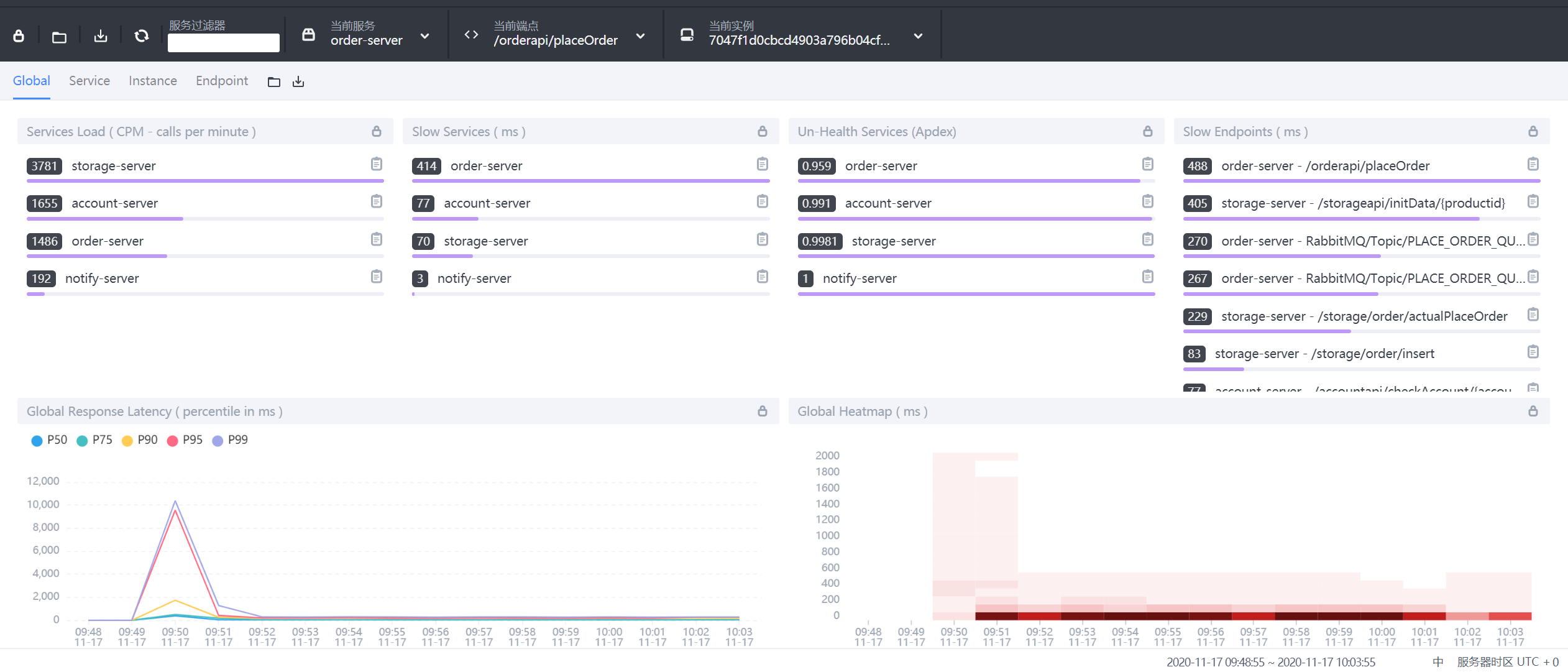Switch to the Endpoint tab
Viewport: 1568px width, 672px height.
click(222, 81)
